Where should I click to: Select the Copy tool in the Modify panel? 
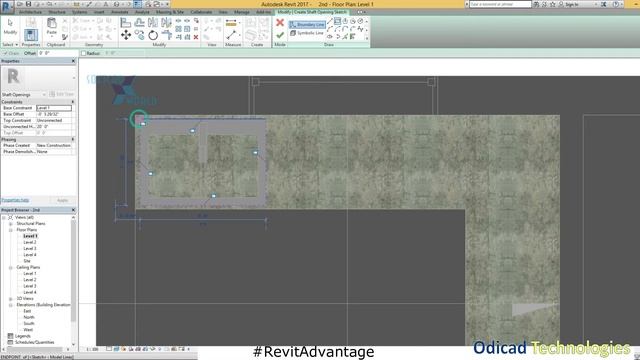pyautogui.click(x=139, y=35)
